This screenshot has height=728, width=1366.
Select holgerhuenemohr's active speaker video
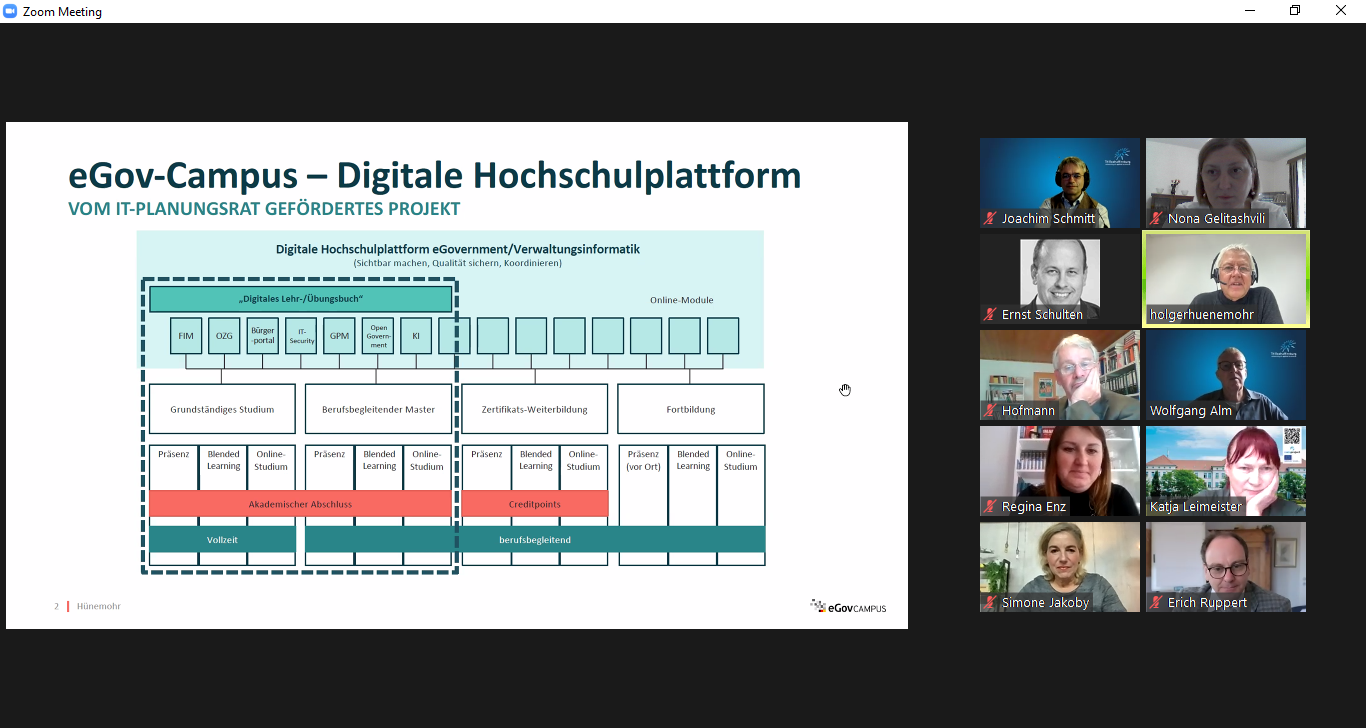coord(1226,279)
